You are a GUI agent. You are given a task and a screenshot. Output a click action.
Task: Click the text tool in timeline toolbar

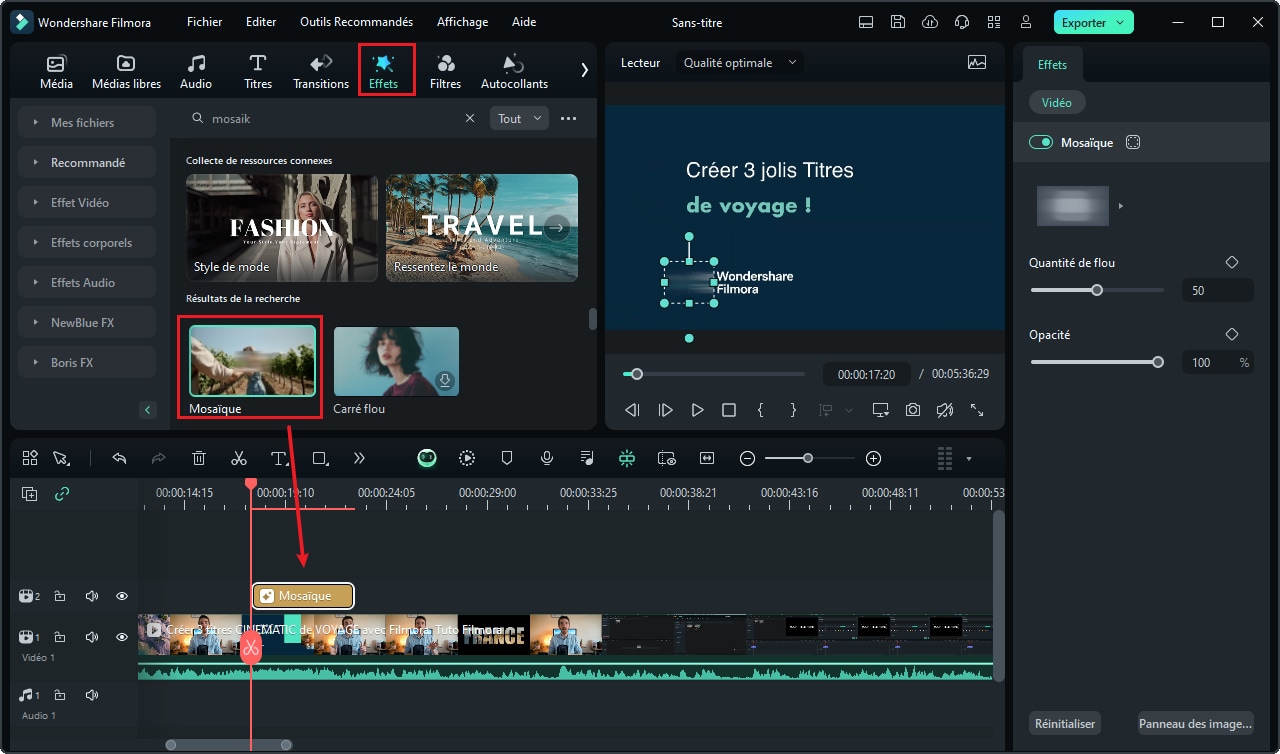280,458
